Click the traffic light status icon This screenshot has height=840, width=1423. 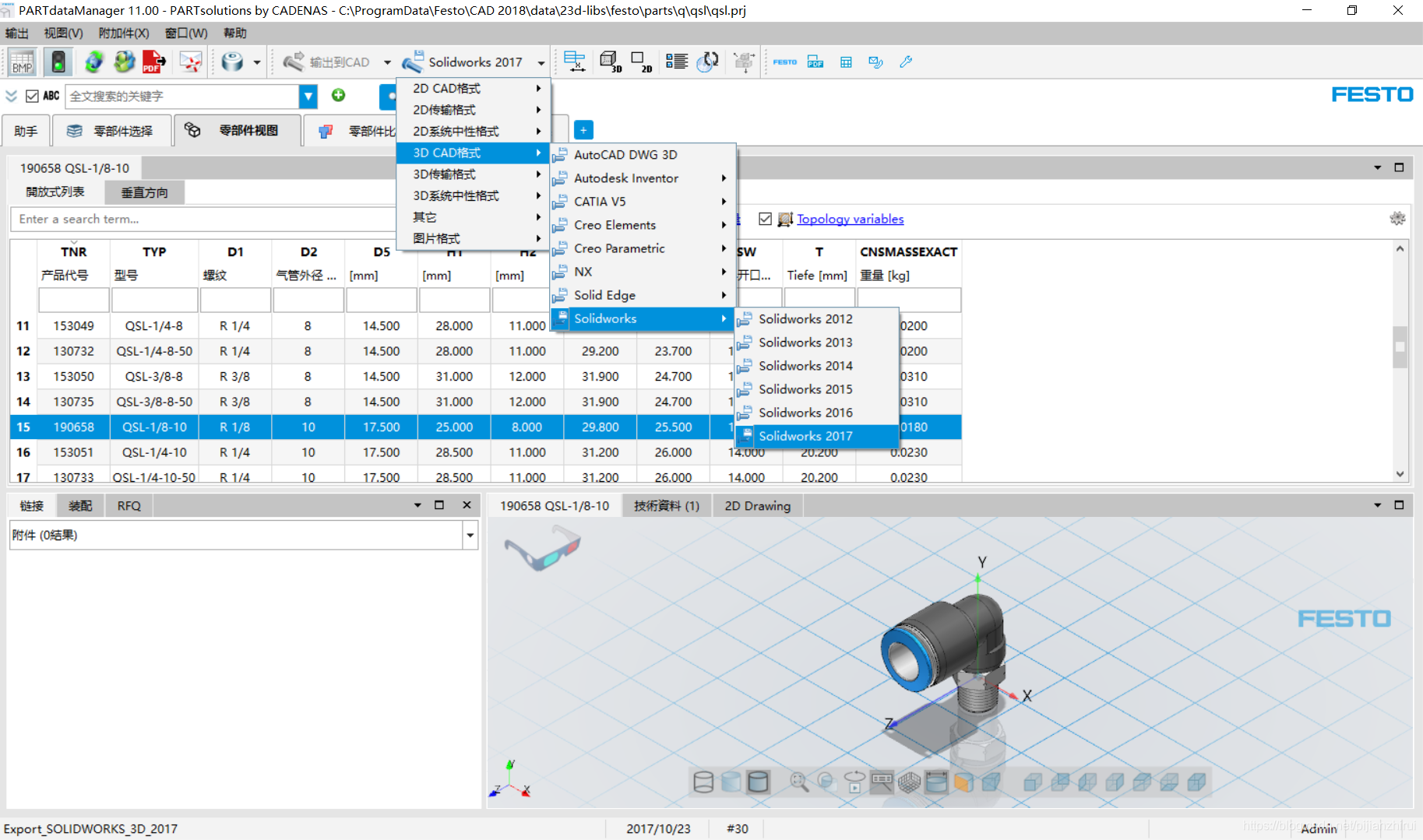[58, 62]
